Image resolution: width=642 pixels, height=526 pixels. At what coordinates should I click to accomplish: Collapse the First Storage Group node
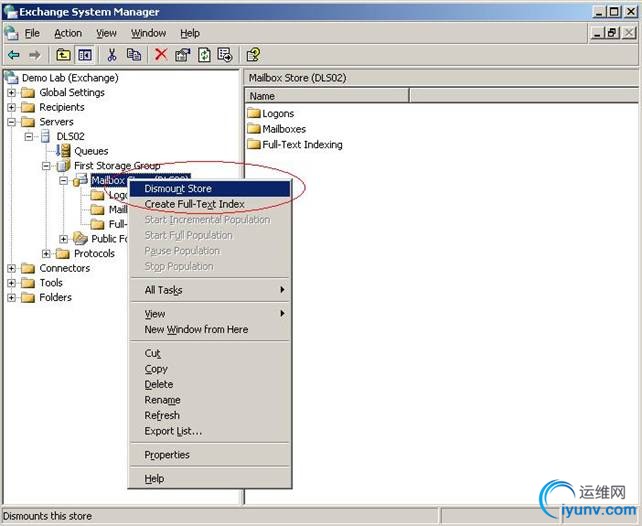[46, 166]
